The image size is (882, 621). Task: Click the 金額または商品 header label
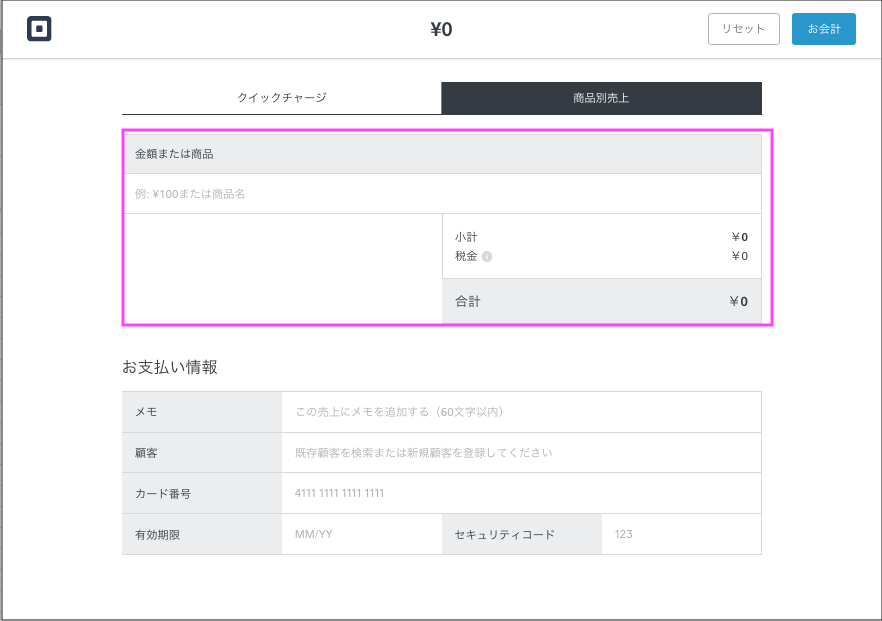click(x=174, y=154)
